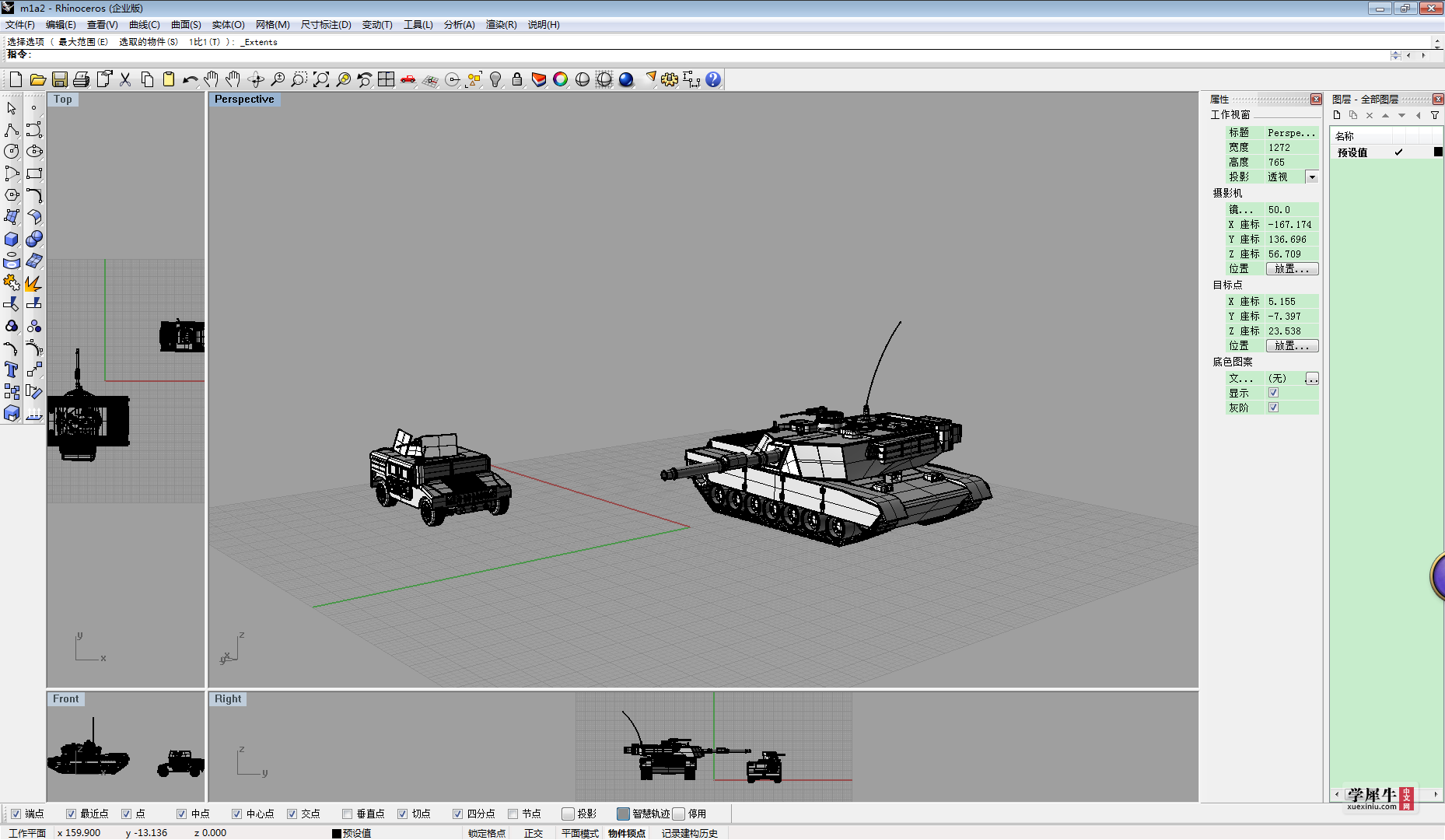The width and height of the screenshot is (1445, 840).
Task: Click the target point 放置... button
Action: pos(1292,345)
